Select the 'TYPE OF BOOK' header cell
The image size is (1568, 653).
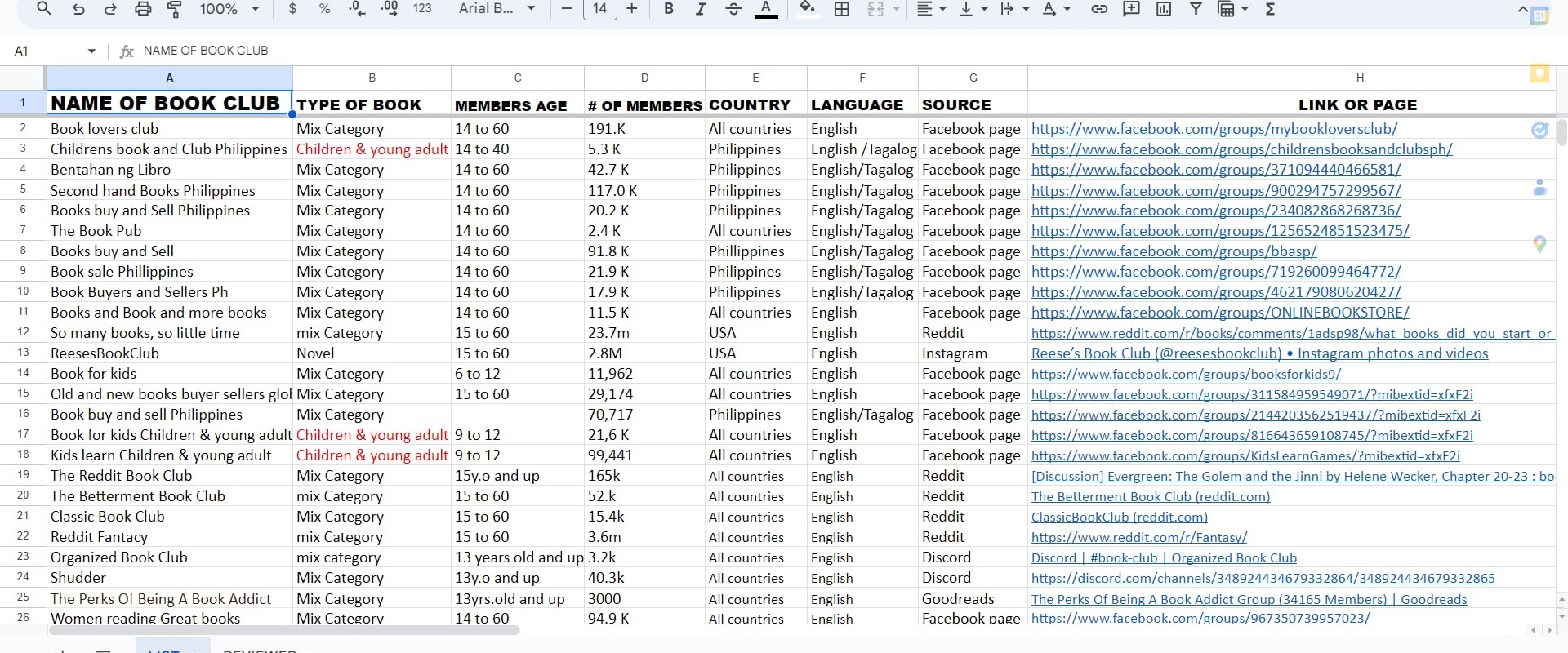pyautogui.click(x=372, y=104)
